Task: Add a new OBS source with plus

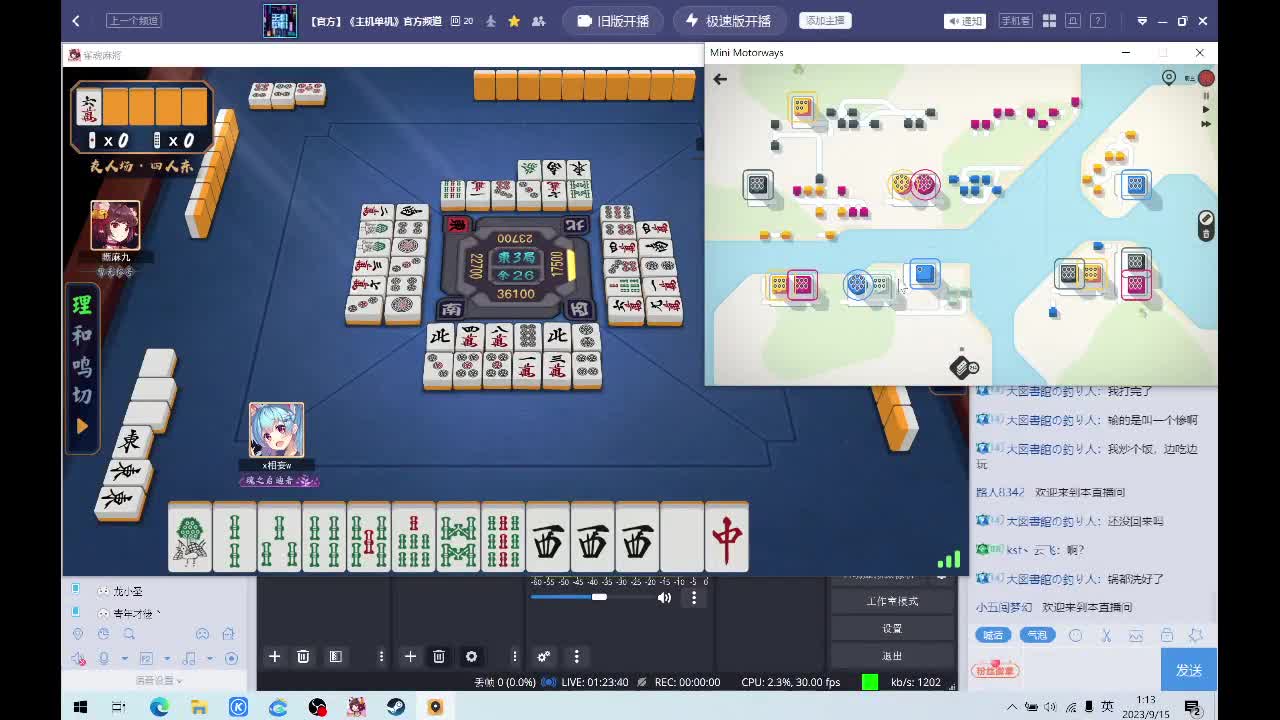Action: click(410, 656)
